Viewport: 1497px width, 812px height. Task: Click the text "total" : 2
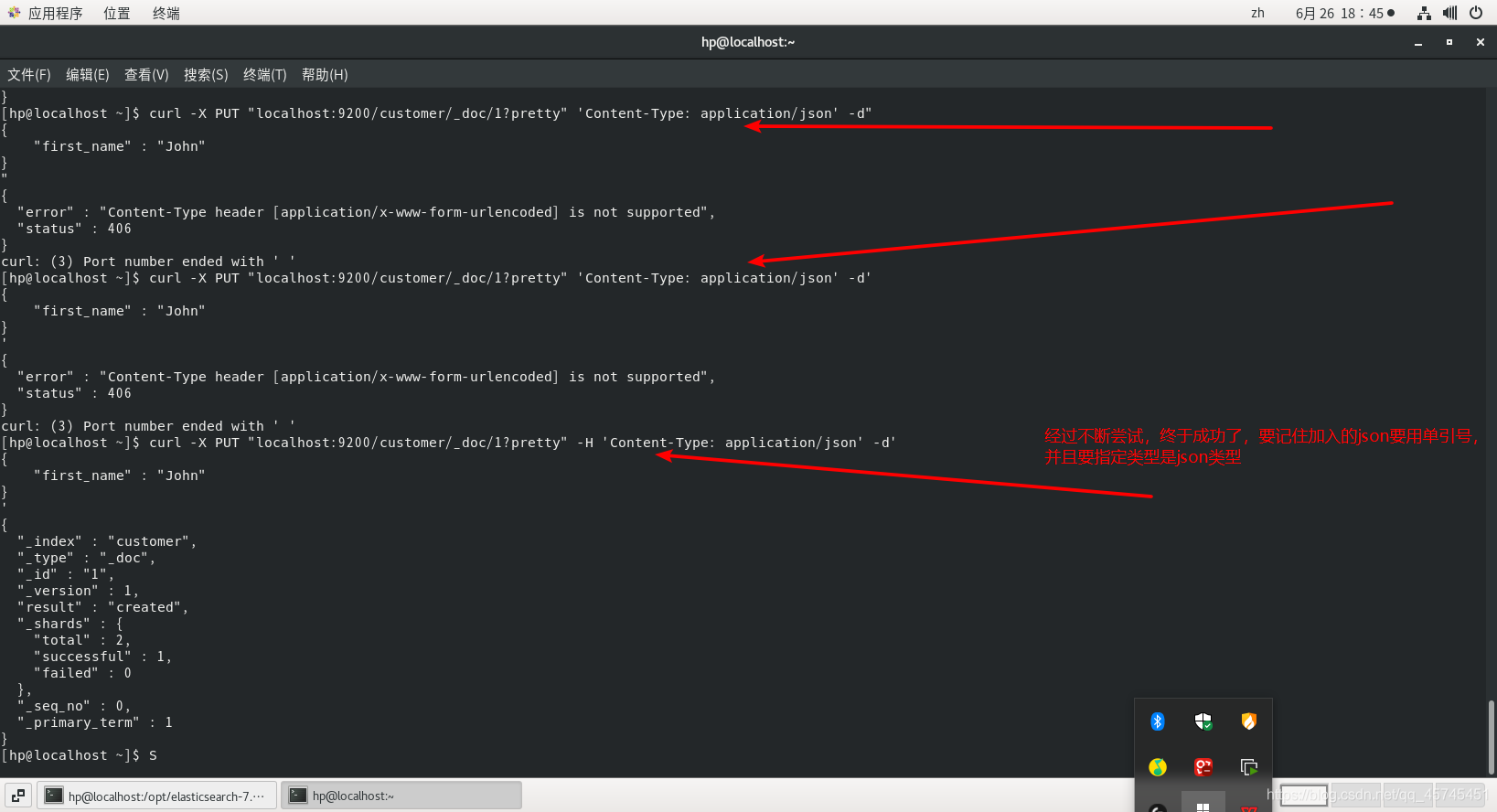pos(82,640)
